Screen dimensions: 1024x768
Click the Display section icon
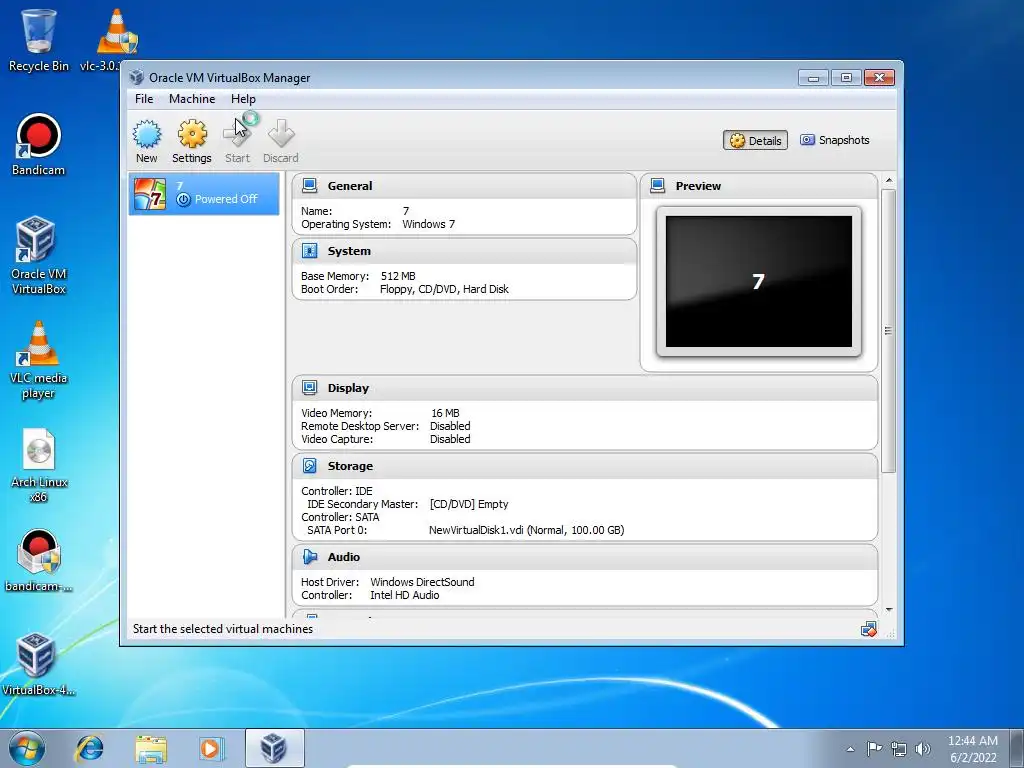tap(310, 388)
